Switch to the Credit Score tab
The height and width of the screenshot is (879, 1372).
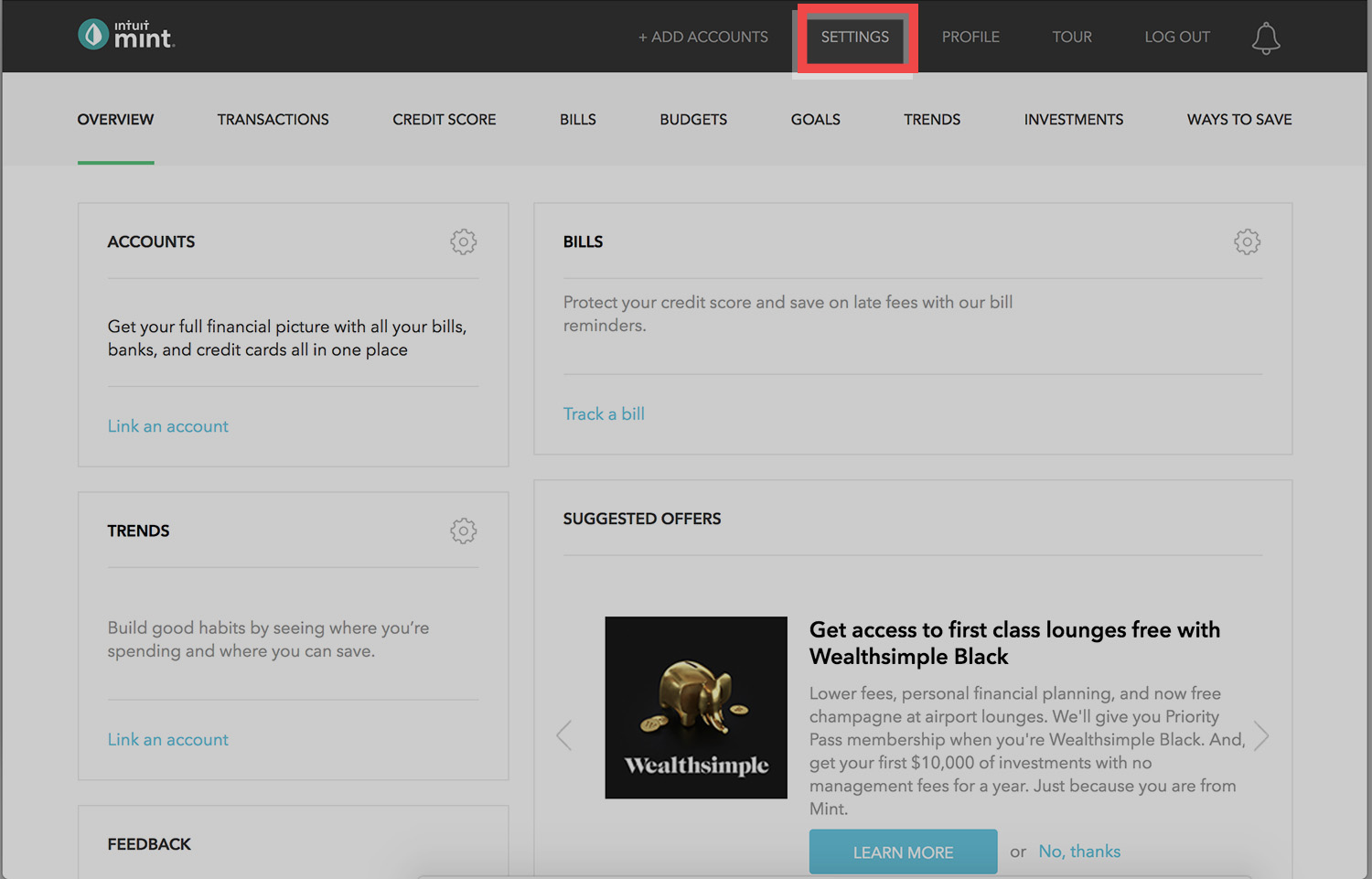[445, 120]
